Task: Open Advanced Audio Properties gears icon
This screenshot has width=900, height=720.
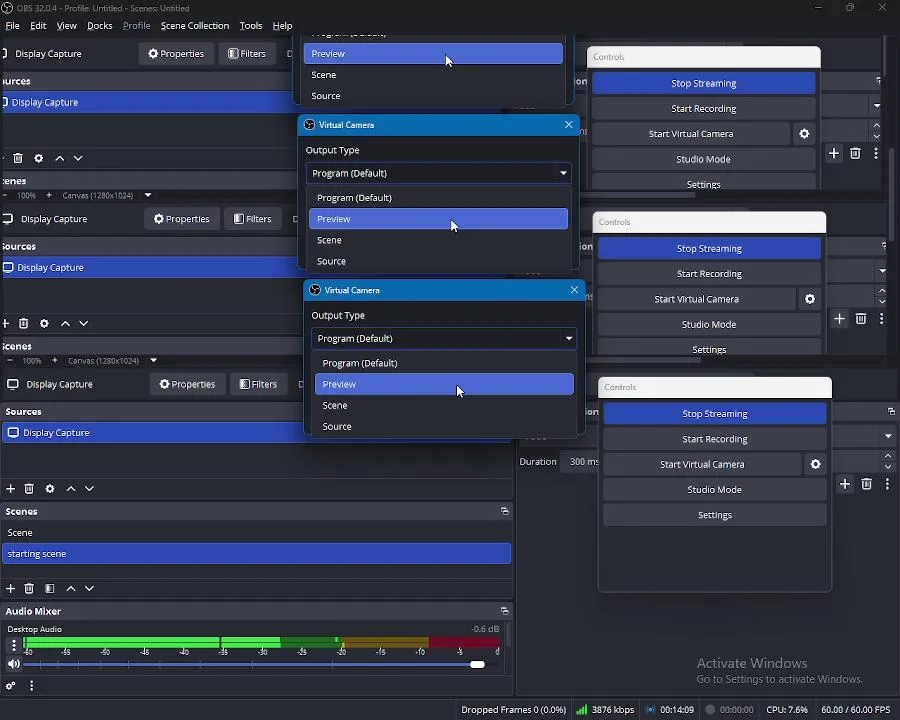Action: point(10,686)
